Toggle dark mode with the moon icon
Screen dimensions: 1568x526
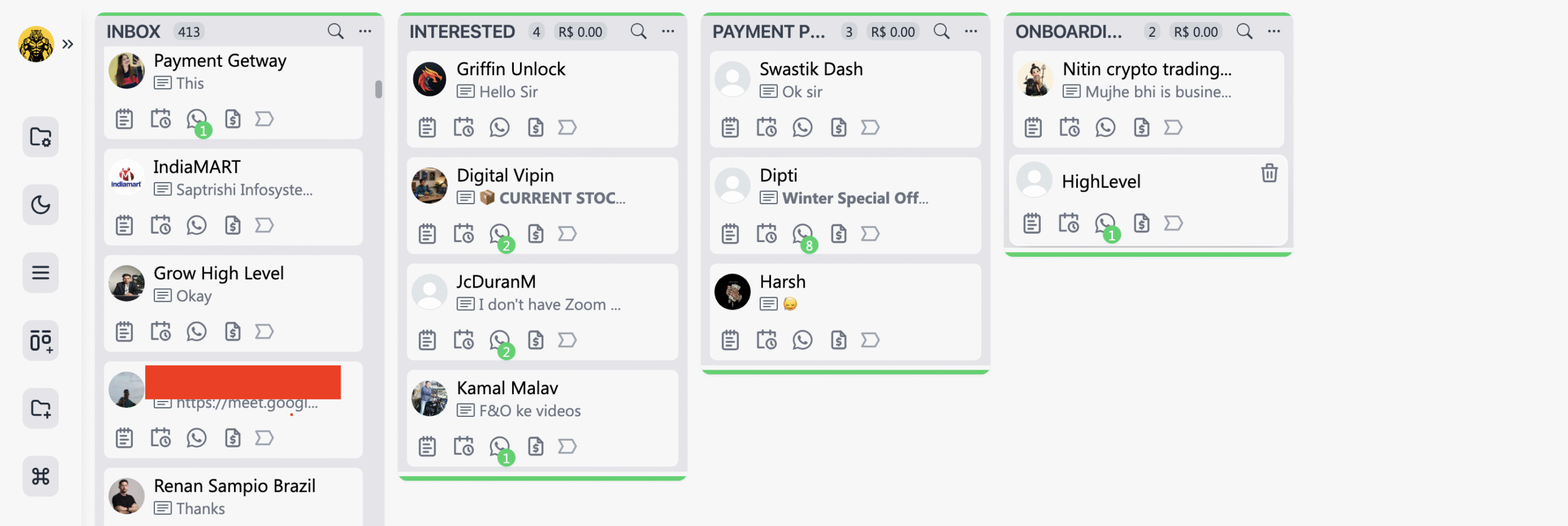pos(40,205)
